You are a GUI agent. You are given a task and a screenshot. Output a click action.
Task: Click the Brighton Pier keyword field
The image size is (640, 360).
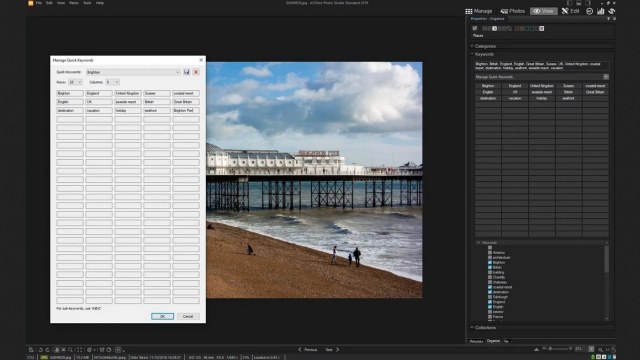(x=186, y=111)
